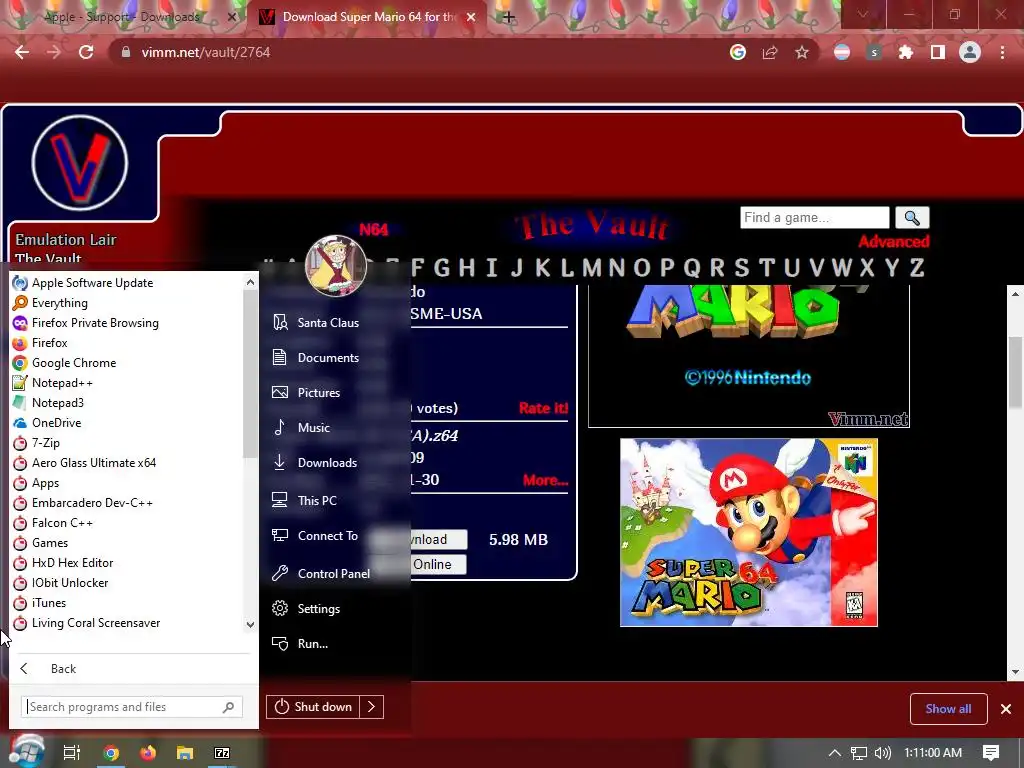Expand the Embarcadero Dev-C++ folder

[91, 503]
